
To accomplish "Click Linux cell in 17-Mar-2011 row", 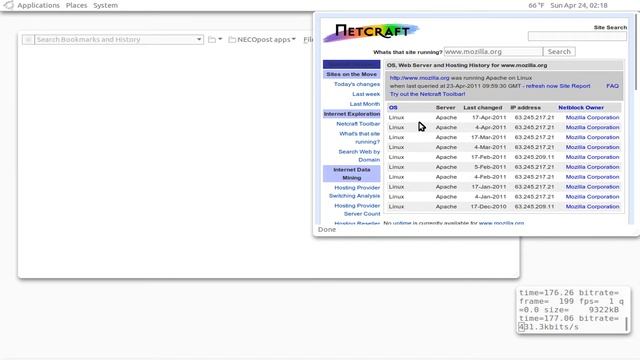I will [x=396, y=137].
